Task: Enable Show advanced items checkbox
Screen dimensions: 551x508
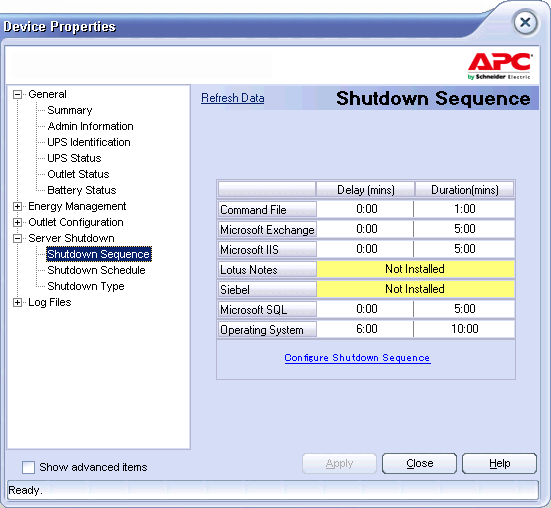Action: [28, 468]
